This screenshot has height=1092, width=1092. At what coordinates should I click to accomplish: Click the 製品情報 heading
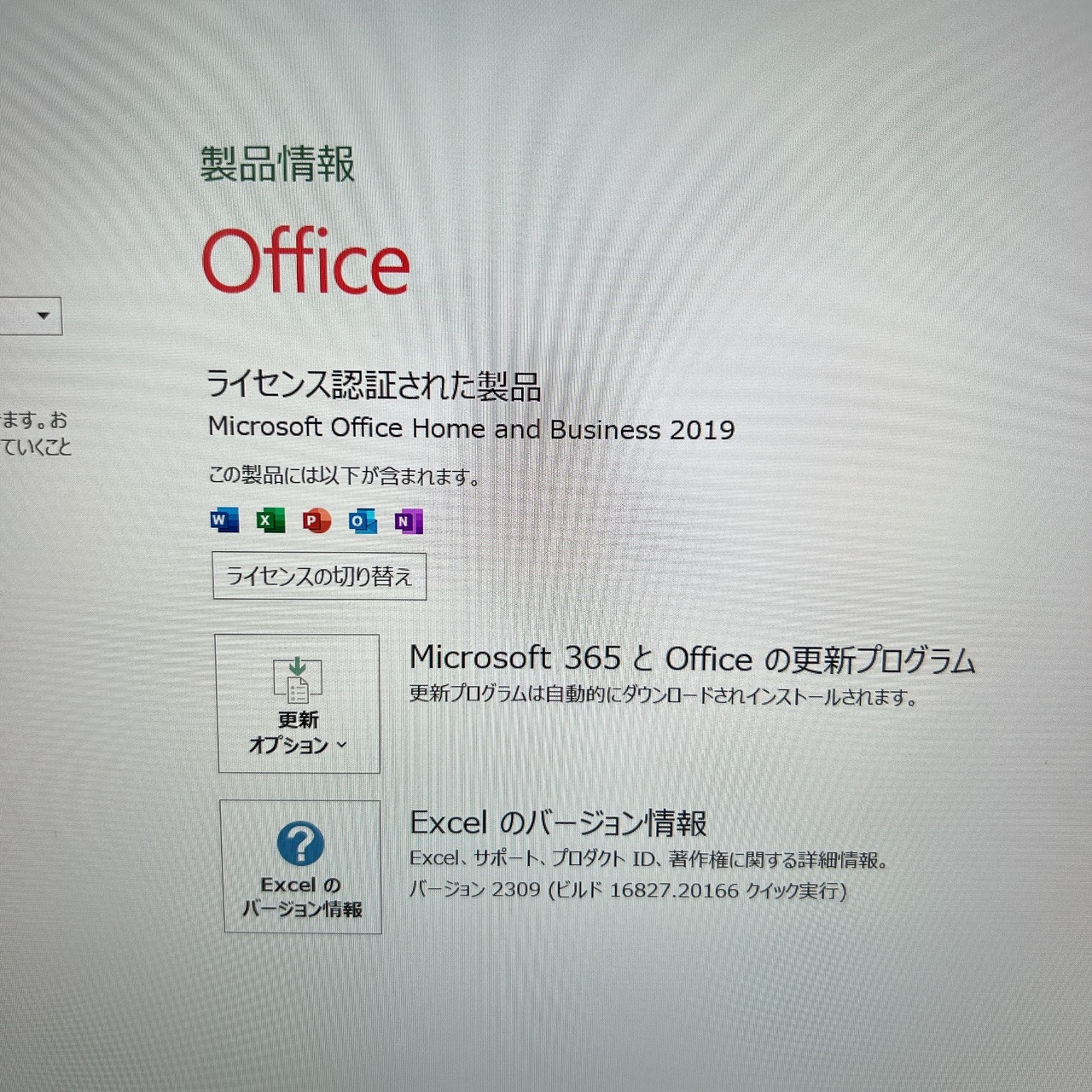pyautogui.click(x=277, y=164)
